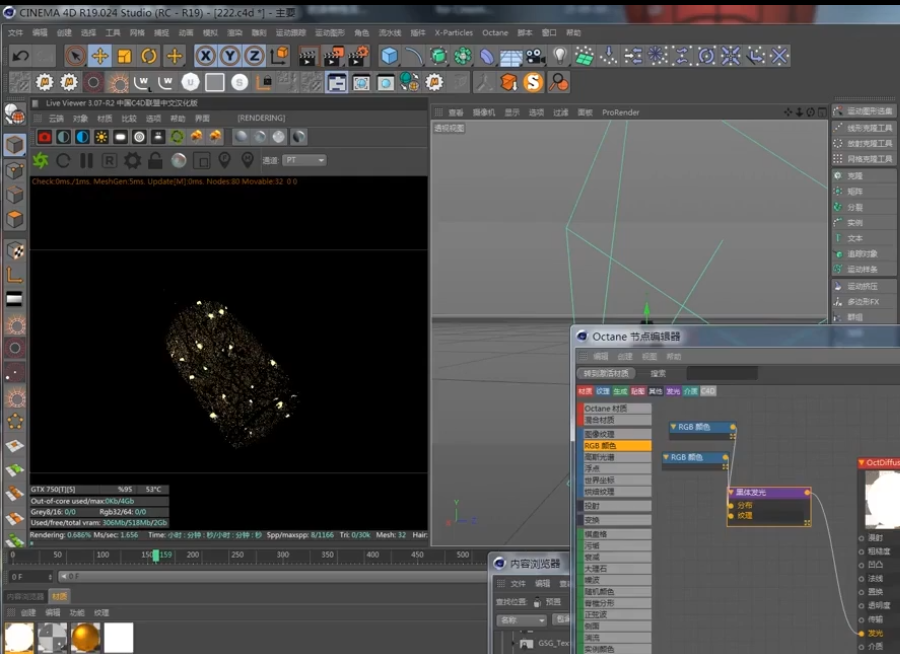Image resolution: width=900 pixels, height=654 pixels.
Task: Open the deformer (bend) icon
Action: pos(487,56)
